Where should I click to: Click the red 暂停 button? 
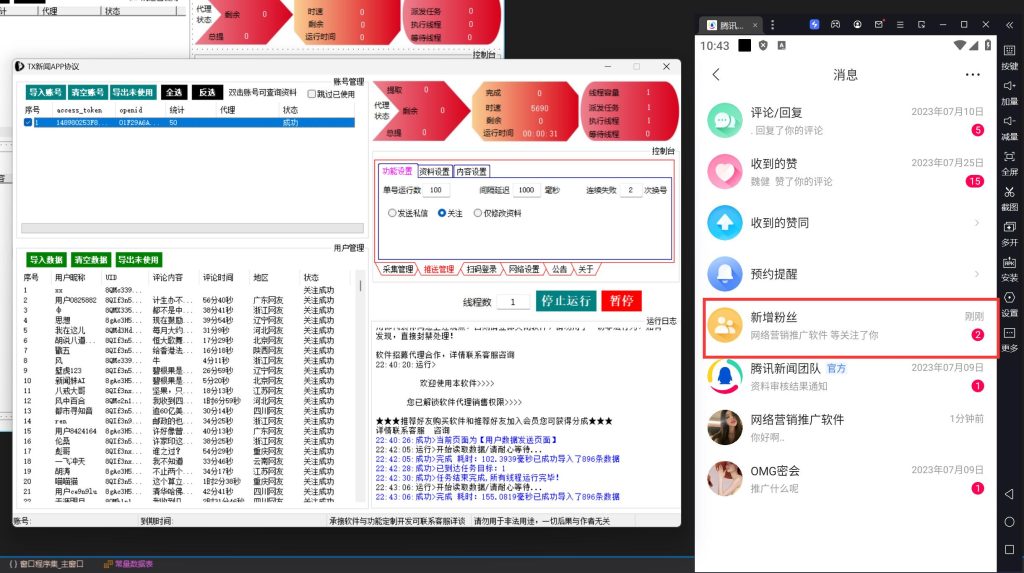tap(621, 301)
